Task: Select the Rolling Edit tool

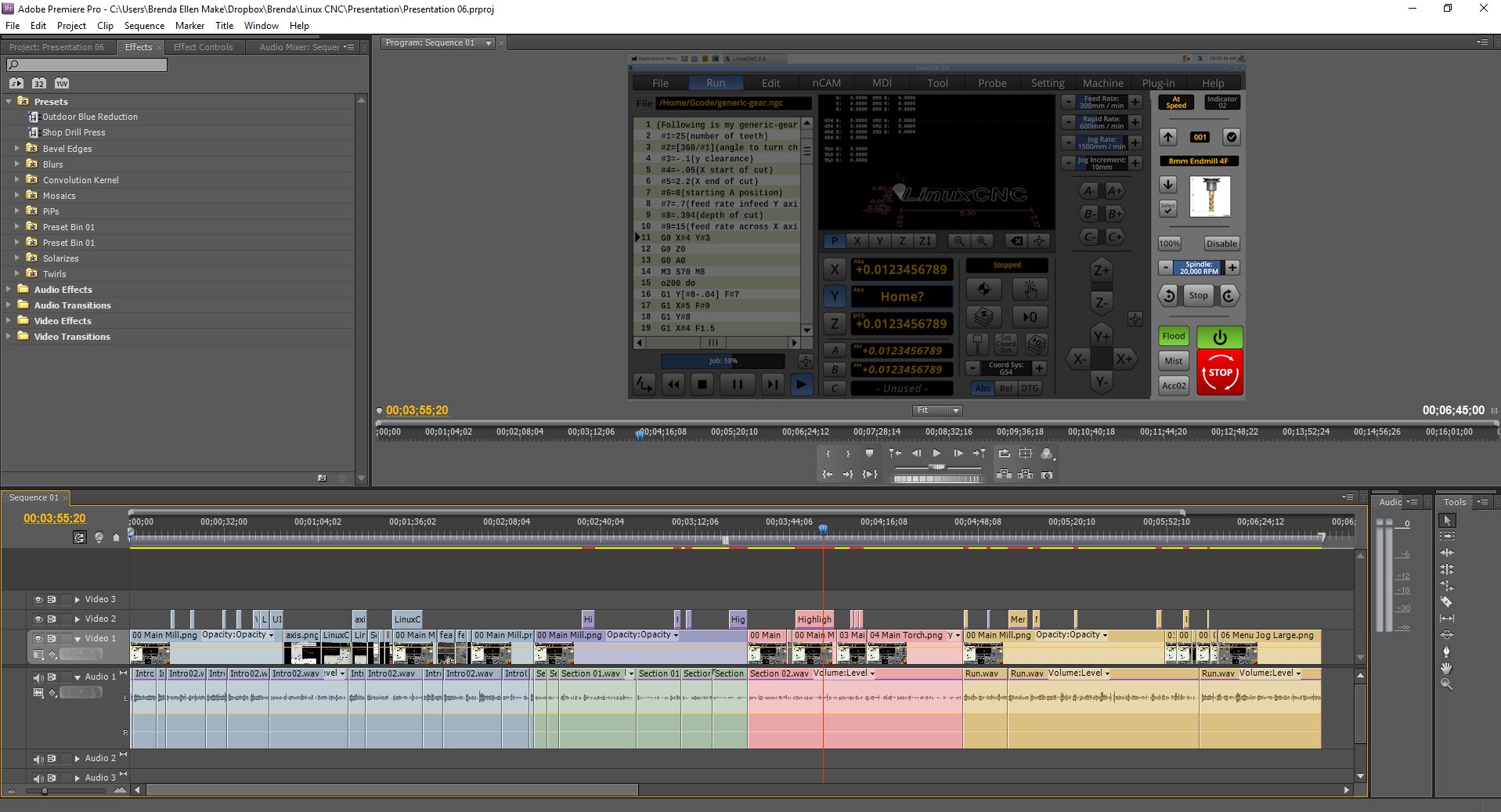Action: click(1447, 569)
